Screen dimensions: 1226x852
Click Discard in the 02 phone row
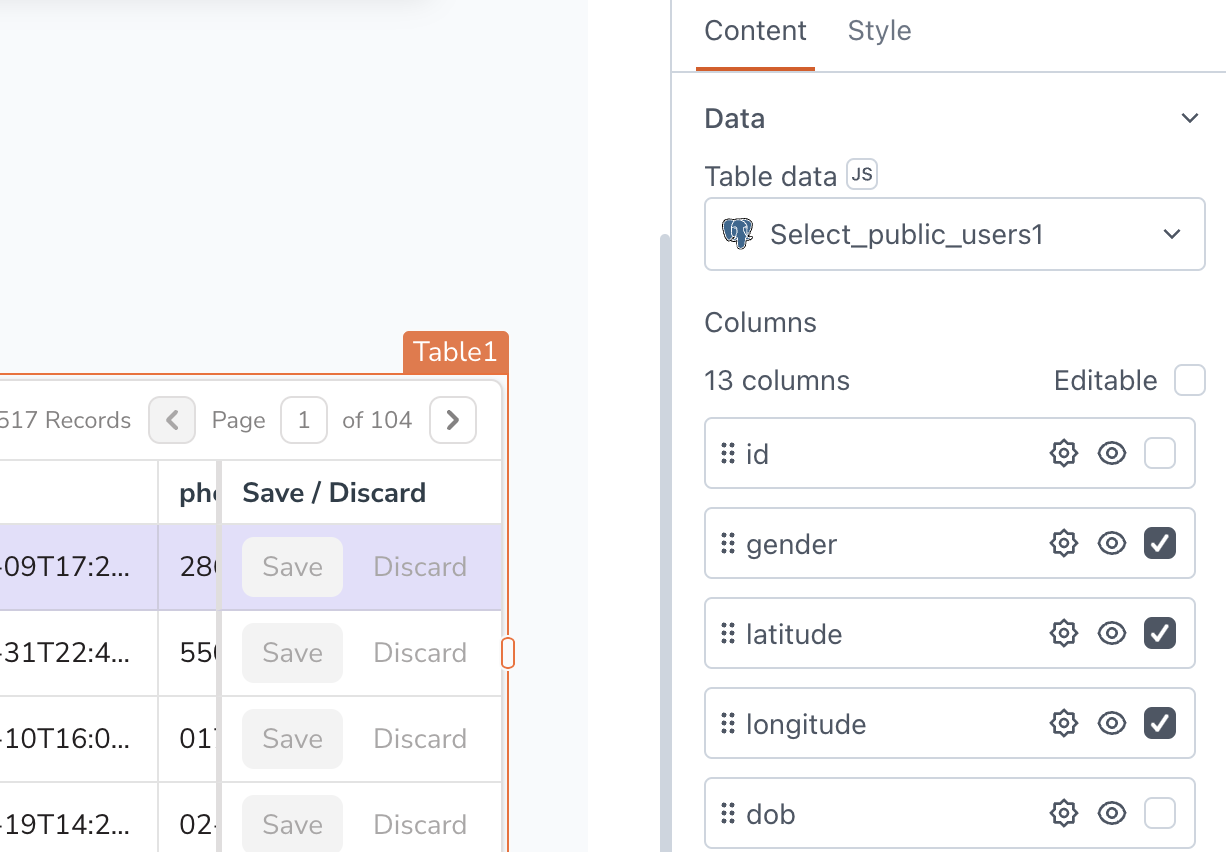[x=420, y=825]
